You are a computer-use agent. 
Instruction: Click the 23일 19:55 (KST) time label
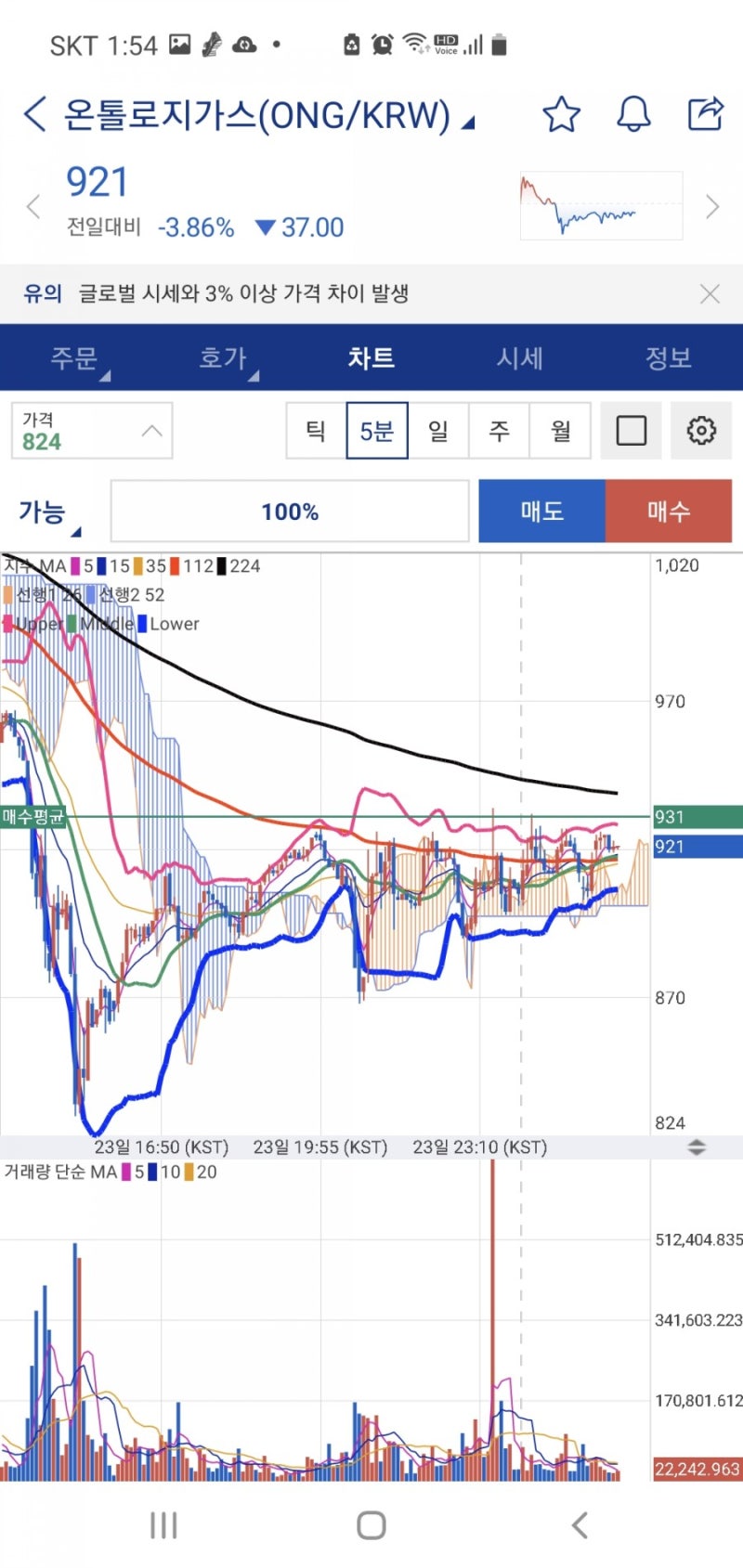(x=320, y=1147)
